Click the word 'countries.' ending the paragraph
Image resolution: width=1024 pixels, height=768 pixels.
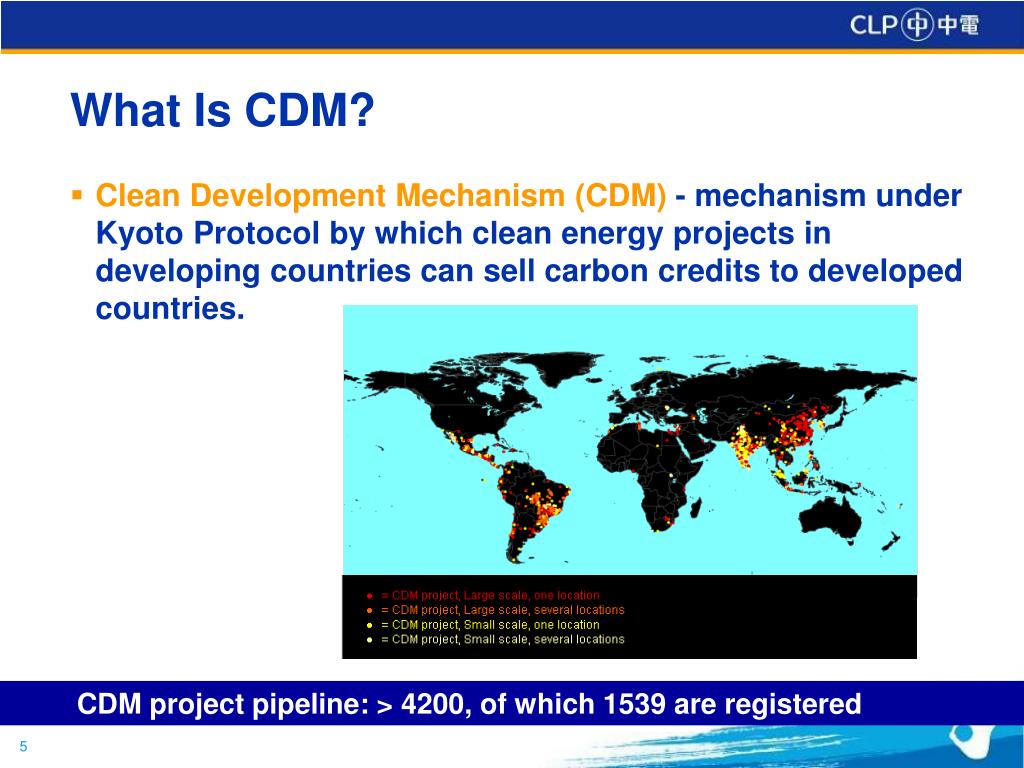170,308
